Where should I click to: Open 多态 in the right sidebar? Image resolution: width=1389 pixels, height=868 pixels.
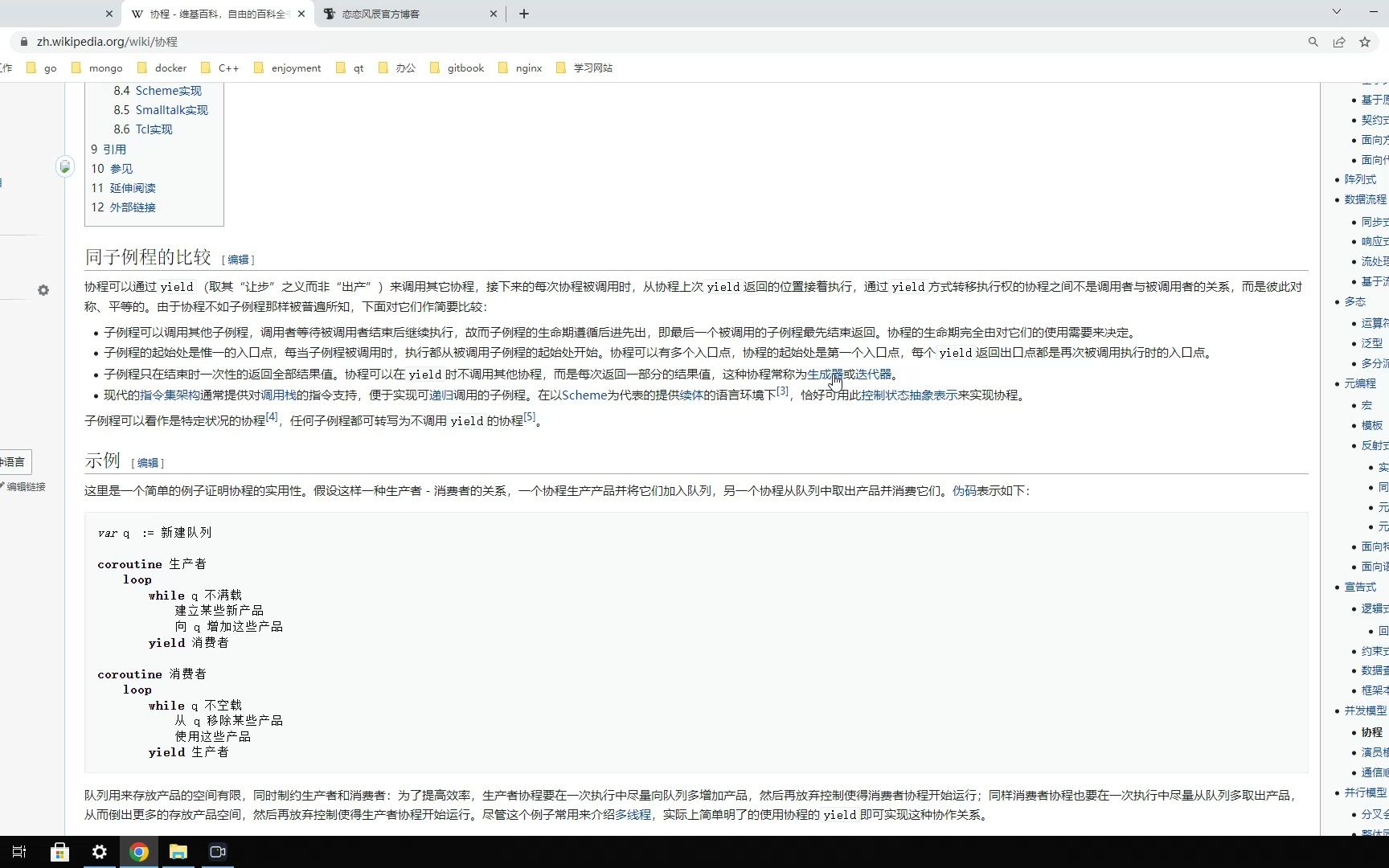tap(1354, 301)
